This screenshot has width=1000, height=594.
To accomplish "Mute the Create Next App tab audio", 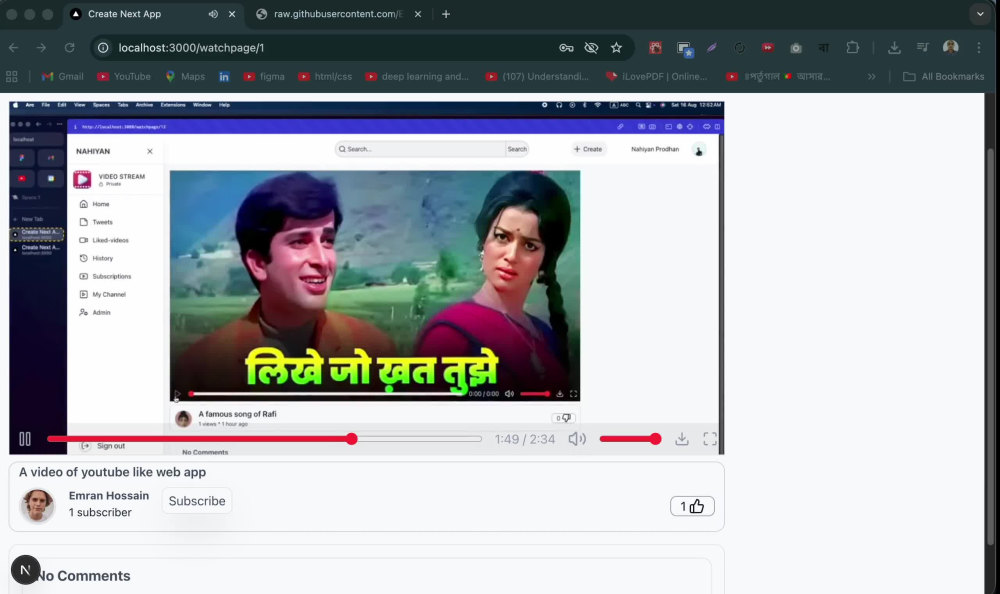I will 213,14.
